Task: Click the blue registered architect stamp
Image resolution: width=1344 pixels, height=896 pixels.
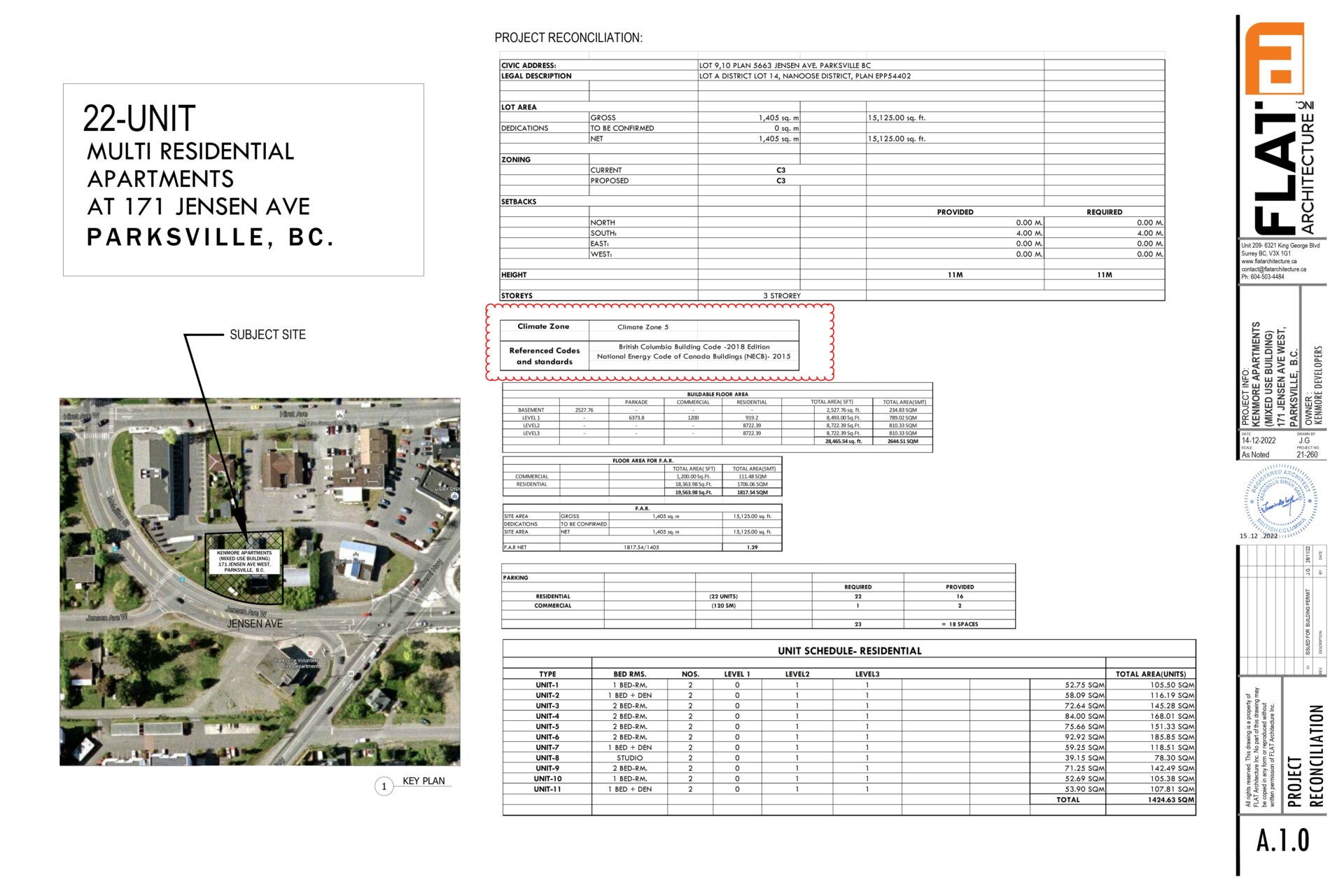Action: [1280, 502]
